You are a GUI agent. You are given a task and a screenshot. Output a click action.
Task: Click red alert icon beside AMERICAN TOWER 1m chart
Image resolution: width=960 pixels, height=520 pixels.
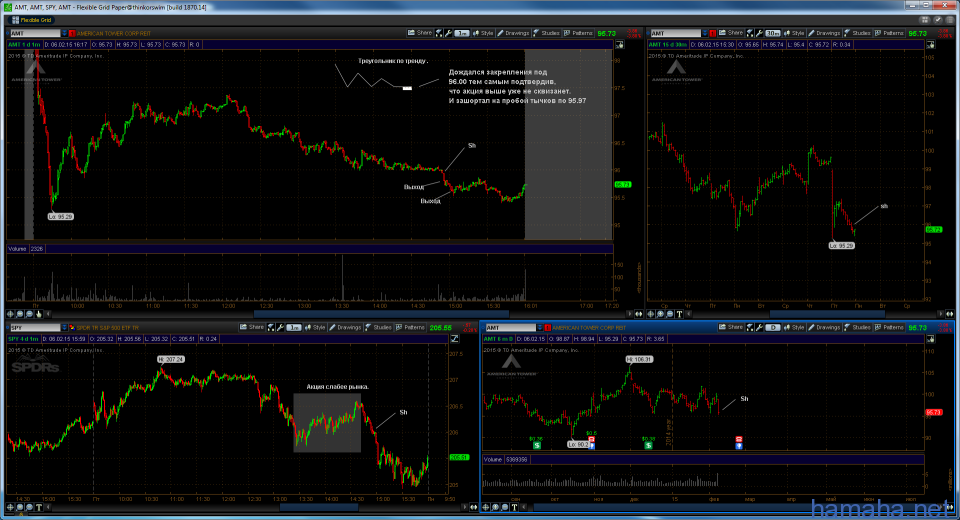tap(72, 33)
